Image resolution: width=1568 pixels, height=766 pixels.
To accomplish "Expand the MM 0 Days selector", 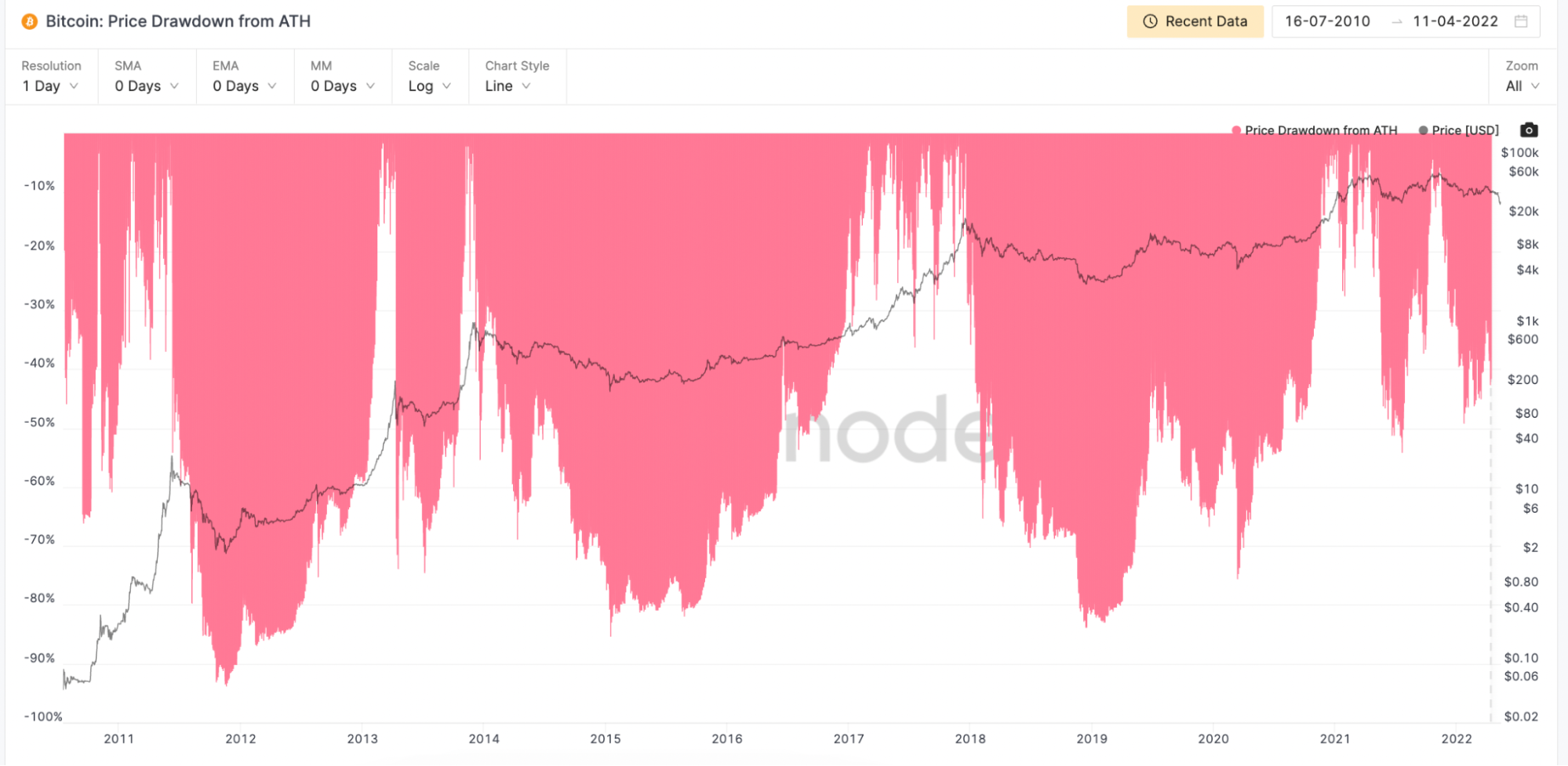I will coord(343,86).
